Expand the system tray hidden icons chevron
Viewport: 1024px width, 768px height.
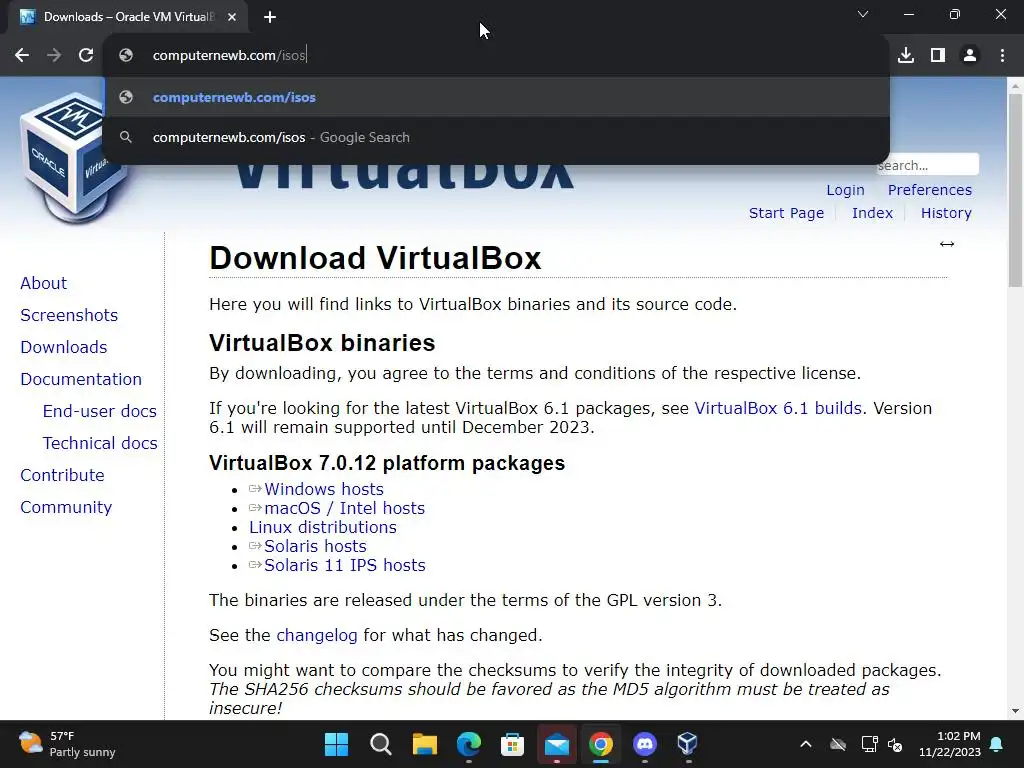tap(806, 744)
